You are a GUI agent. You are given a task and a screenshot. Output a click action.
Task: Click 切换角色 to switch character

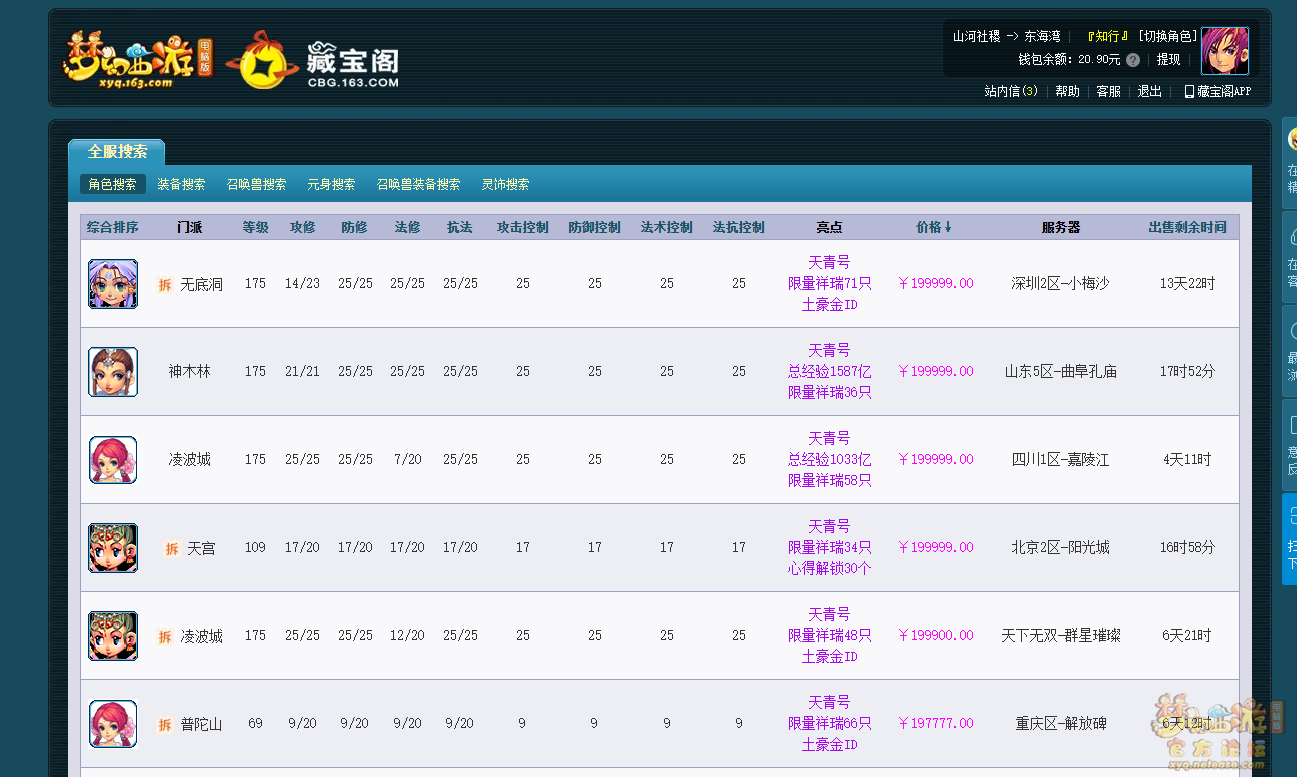click(x=1167, y=36)
